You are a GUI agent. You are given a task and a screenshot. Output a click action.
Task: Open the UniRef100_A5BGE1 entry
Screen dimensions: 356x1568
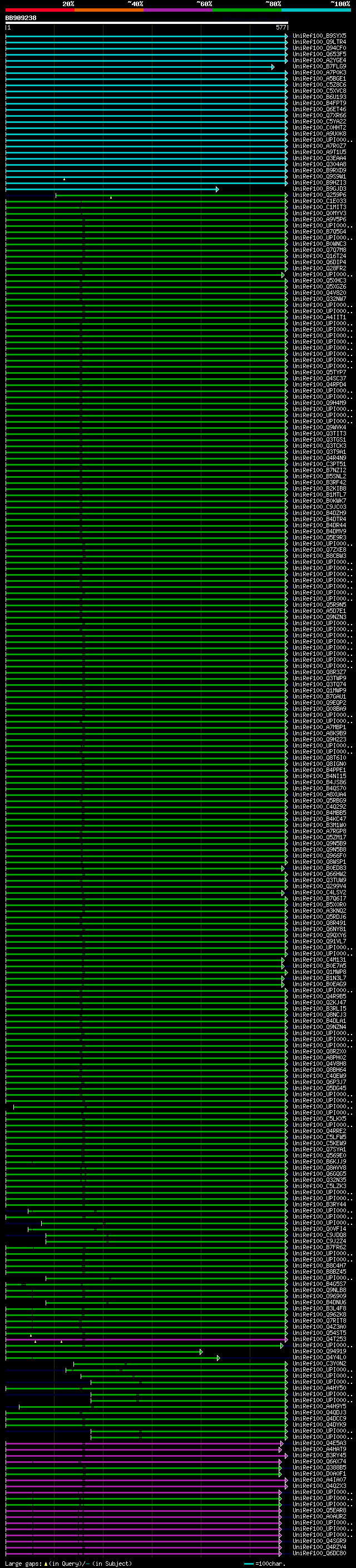point(319,78)
